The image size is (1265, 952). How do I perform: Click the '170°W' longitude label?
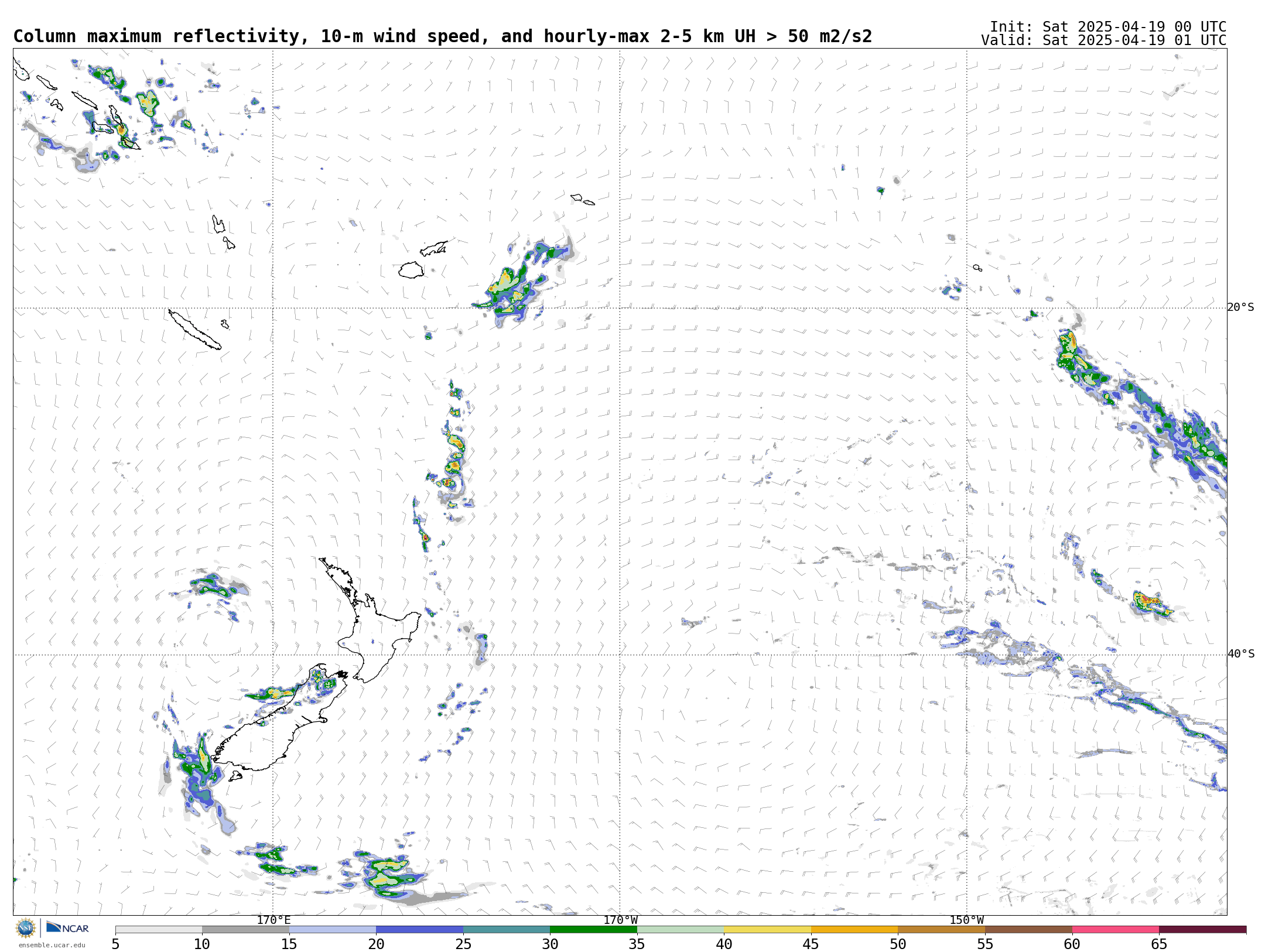621,920
